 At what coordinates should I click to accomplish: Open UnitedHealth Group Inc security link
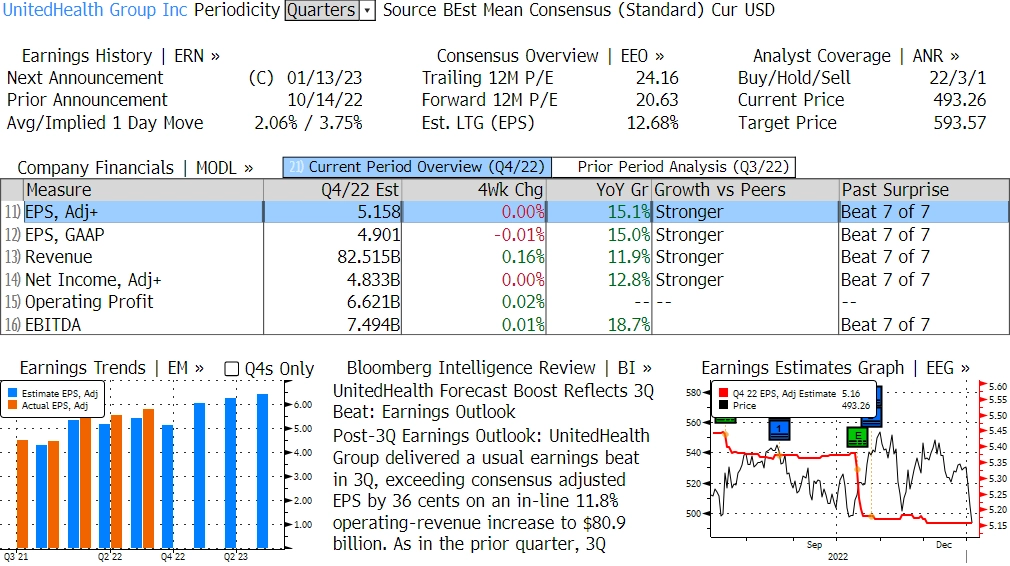pyautogui.click(x=95, y=10)
